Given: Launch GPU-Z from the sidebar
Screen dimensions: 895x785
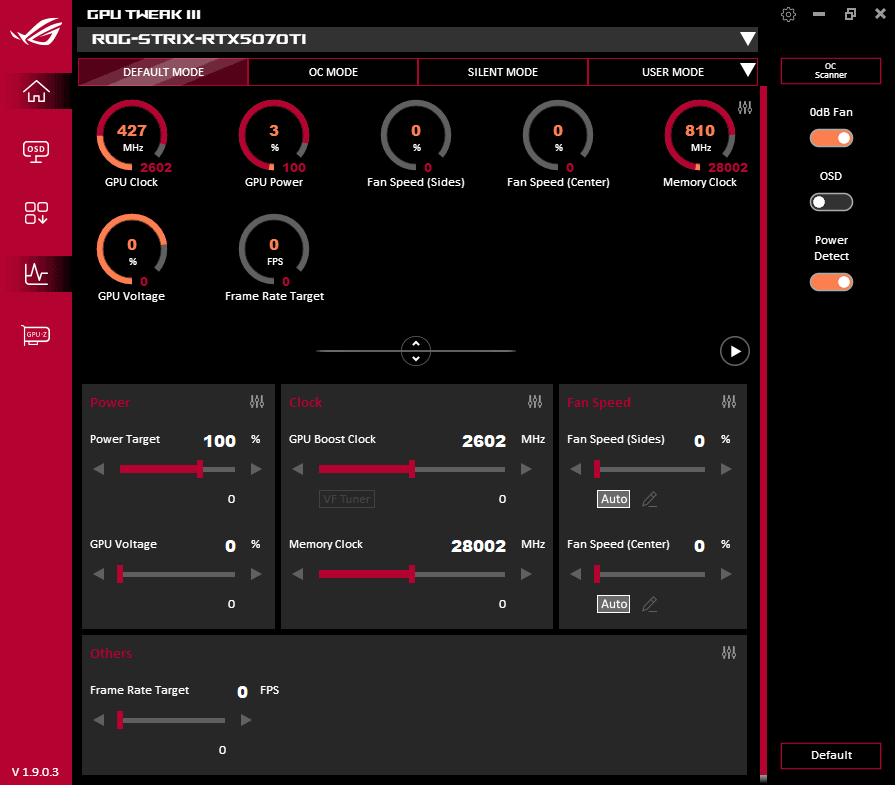Looking at the screenshot, I should 36,335.
